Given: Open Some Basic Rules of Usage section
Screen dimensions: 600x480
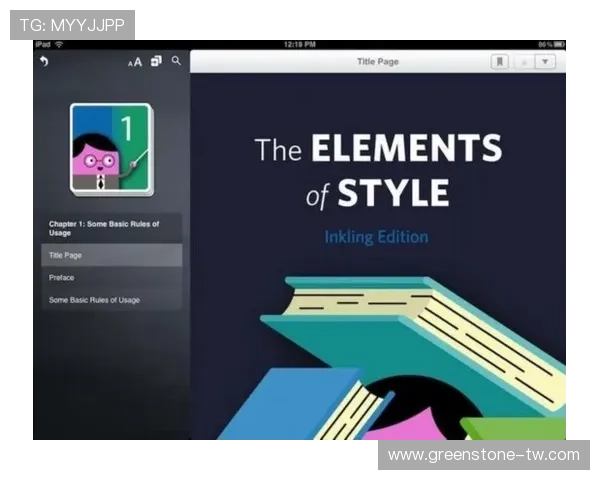Looking at the screenshot, I should click(x=111, y=300).
